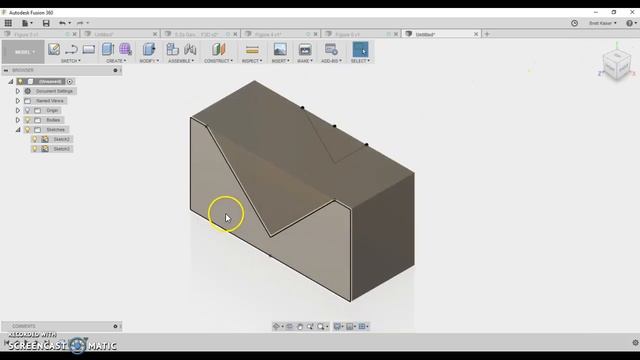The height and width of the screenshot is (360, 640).
Task: Toggle visibility of the upper sketch item
Action: pyautogui.click(x=35, y=139)
